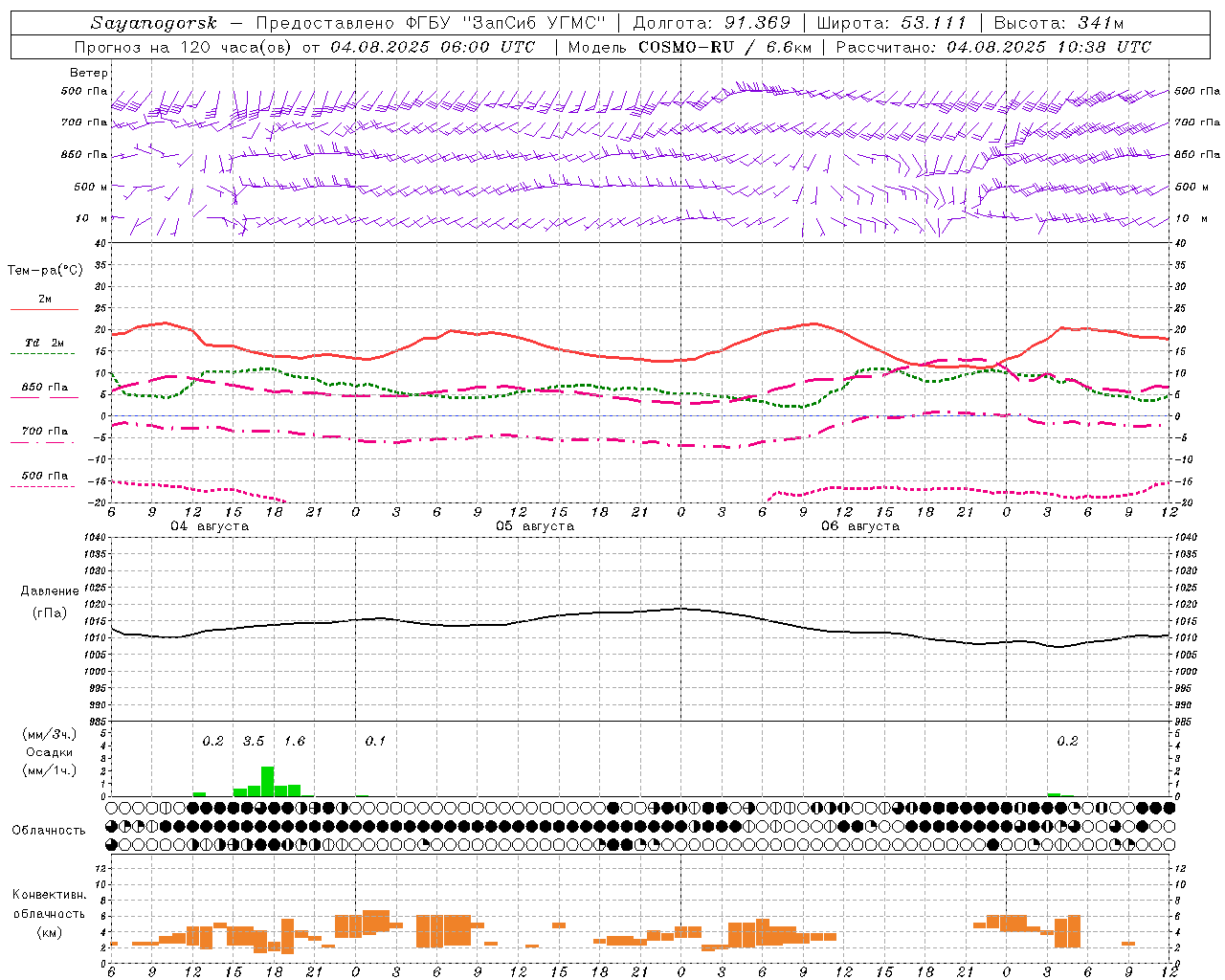Click the Давление chart label

pyautogui.click(x=49, y=591)
